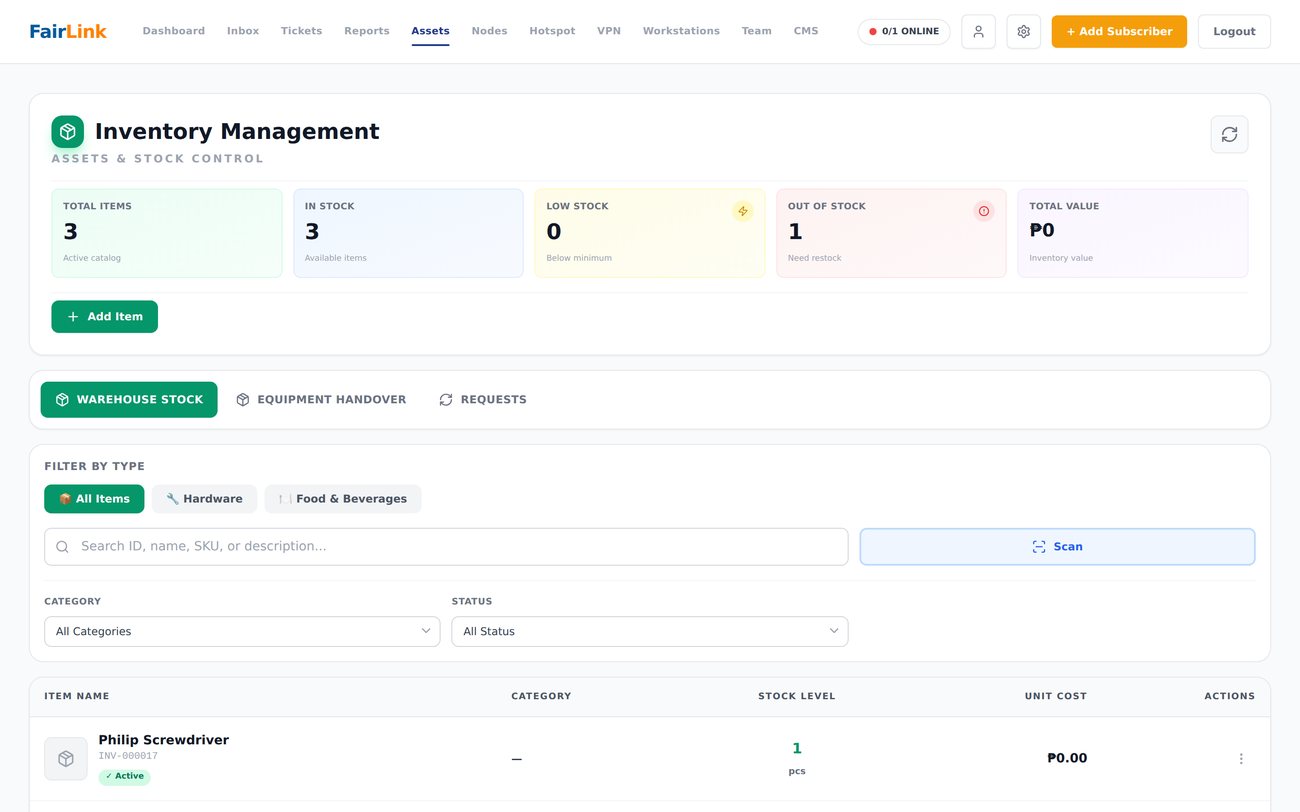The width and height of the screenshot is (1300, 812).
Task: Click the magnifier icon in search field
Action: 63,547
